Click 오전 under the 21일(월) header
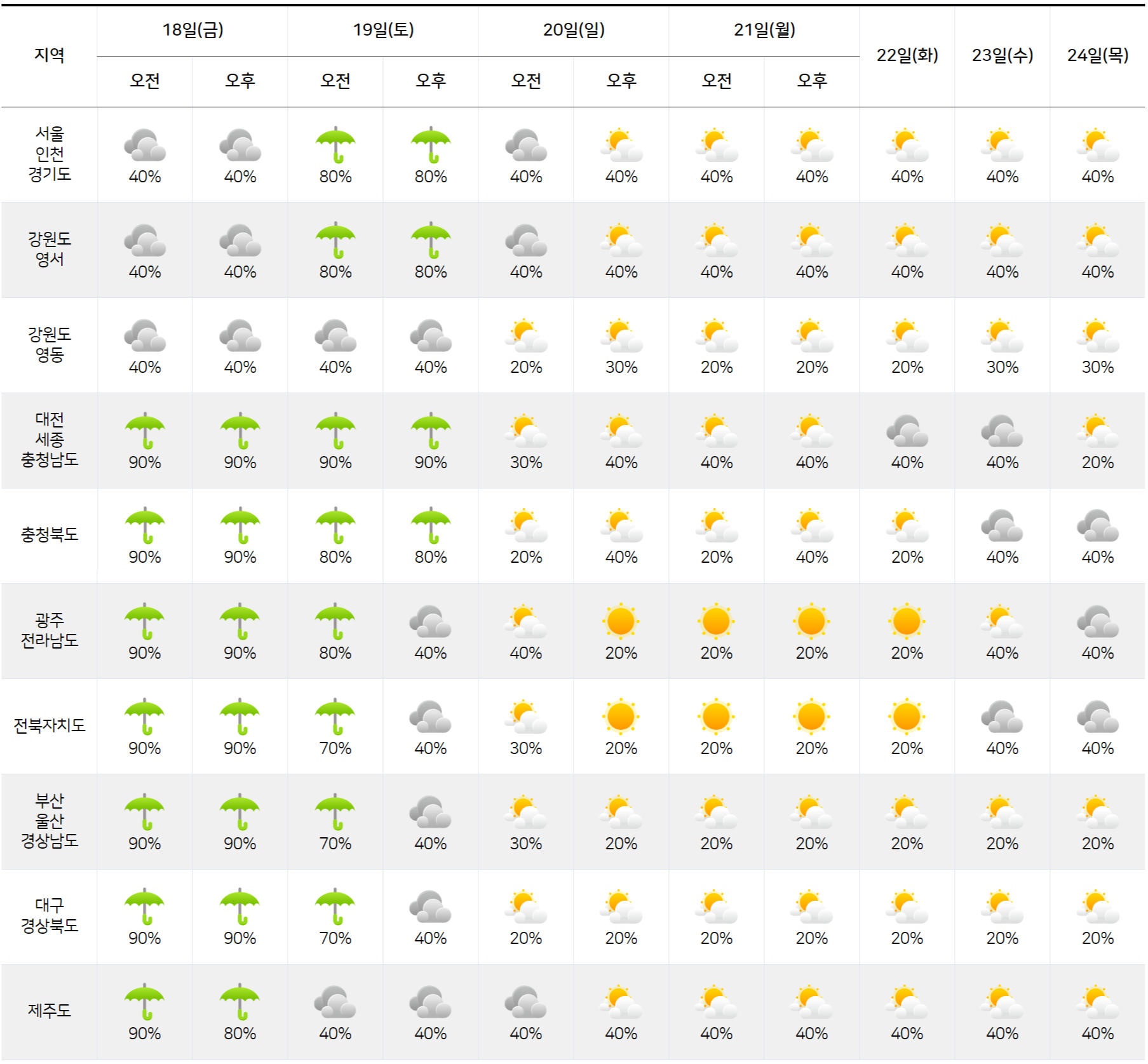 tap(717, 81)
